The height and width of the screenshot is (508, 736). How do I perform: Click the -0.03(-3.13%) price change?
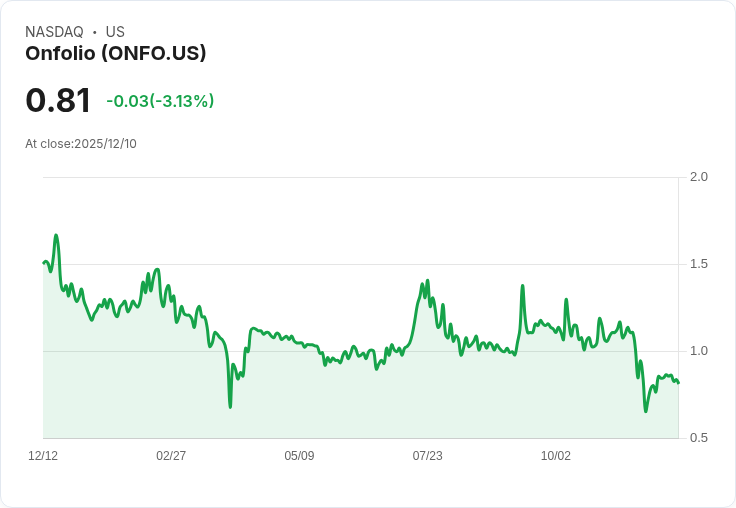[160, 101]
